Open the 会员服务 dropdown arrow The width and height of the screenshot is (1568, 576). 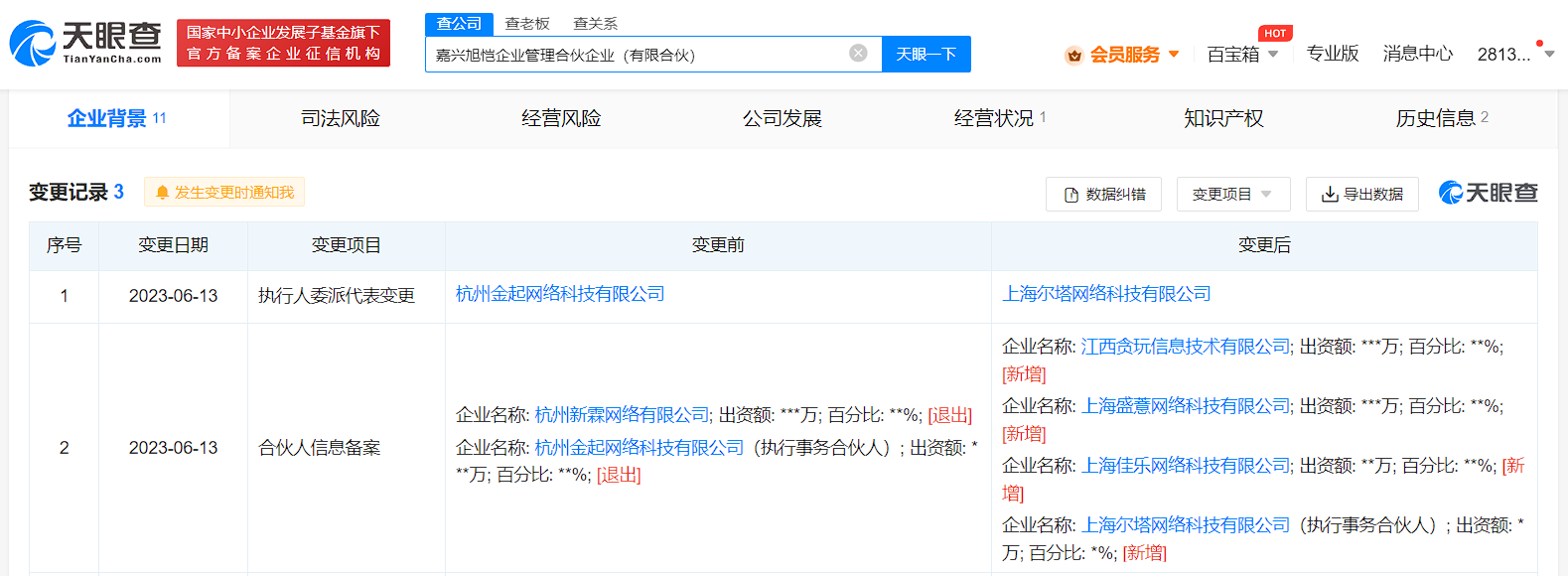point(1174,55)
